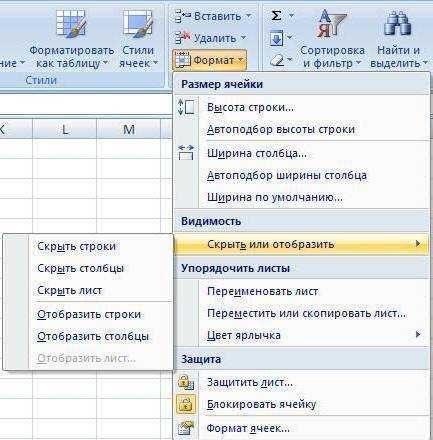
Task: Select Автоподбор ширины столбца item
Action: point(287,175)
